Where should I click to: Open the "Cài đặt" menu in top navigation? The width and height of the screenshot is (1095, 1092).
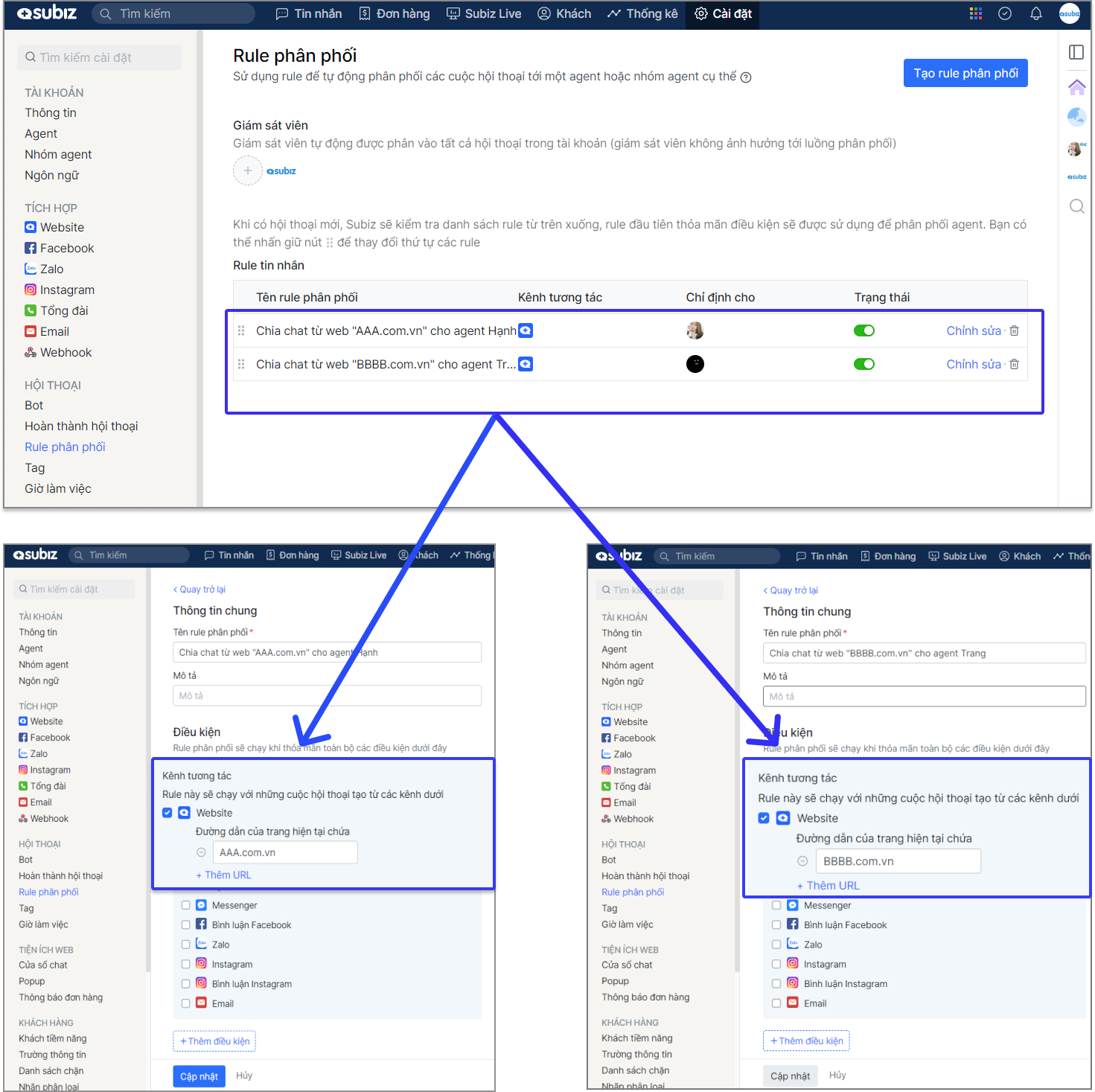coord(723,13)
